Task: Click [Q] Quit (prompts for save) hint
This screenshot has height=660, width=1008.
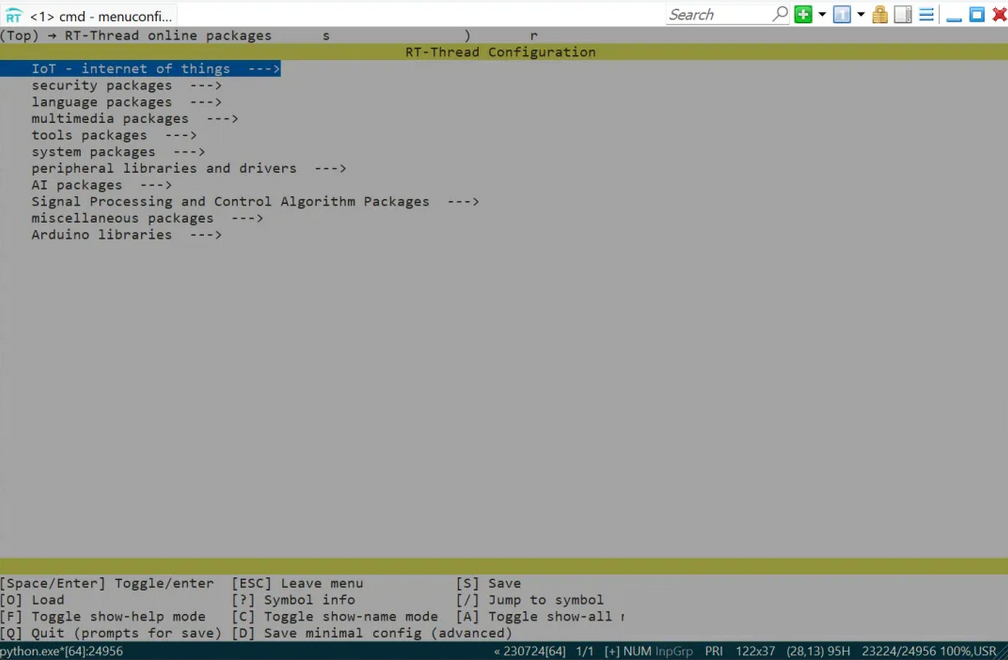Action: pos(111,634)
